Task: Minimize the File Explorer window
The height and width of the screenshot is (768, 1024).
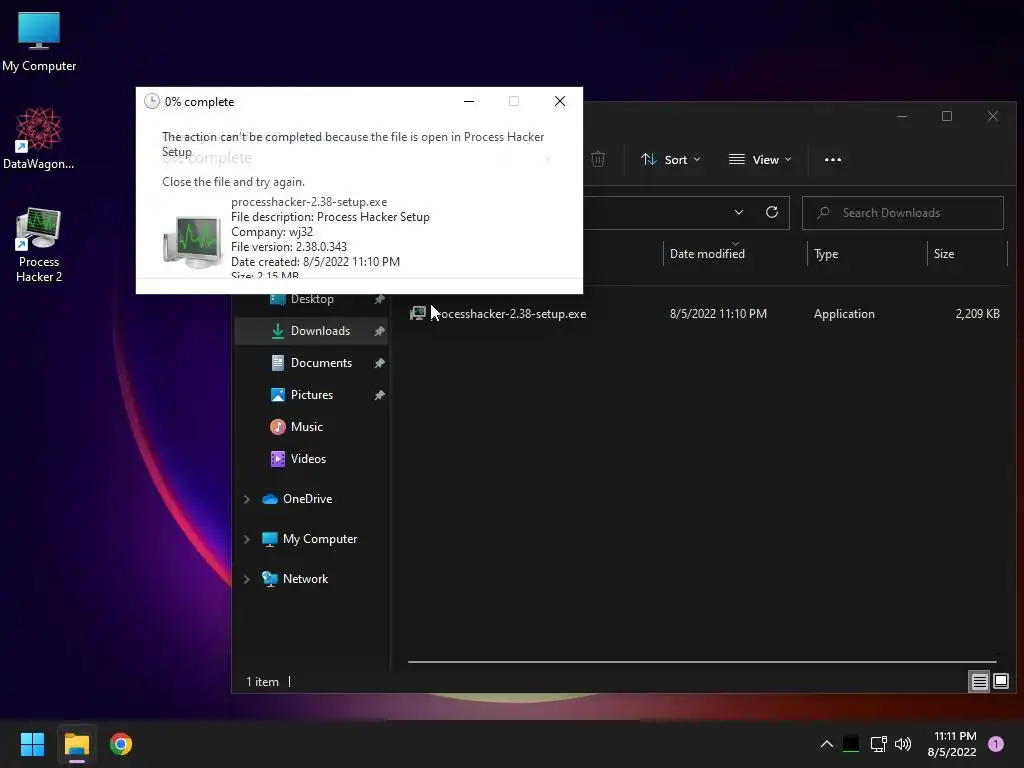Action: (x=902, y=116)
